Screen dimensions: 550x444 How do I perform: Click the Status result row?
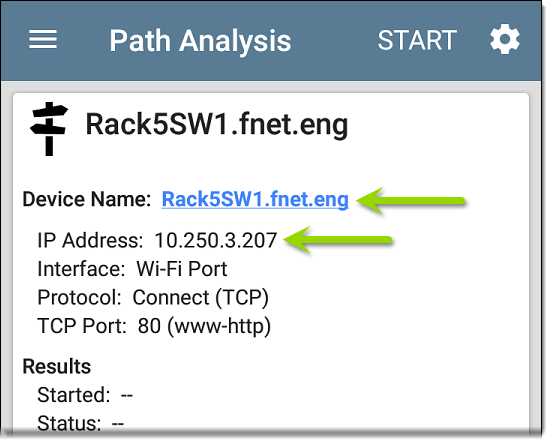pyautogui.click(x=80, y=423)
